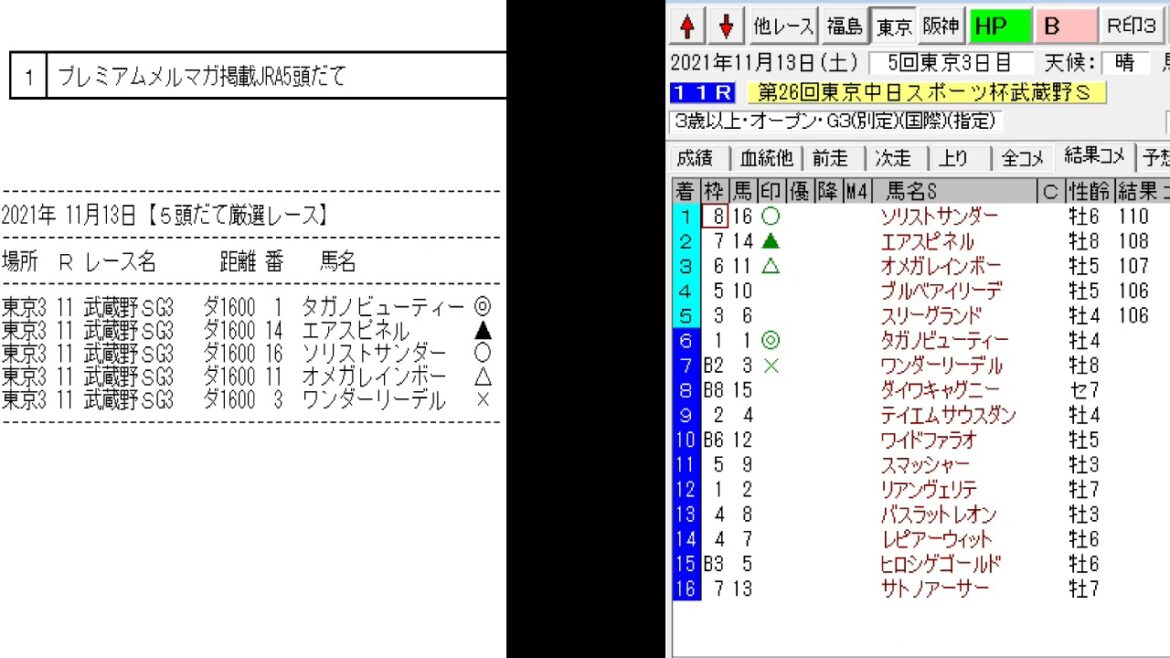1170x658 pixels.
Task: Switch to the 成績 tab
Action: (x=697, y=157)
